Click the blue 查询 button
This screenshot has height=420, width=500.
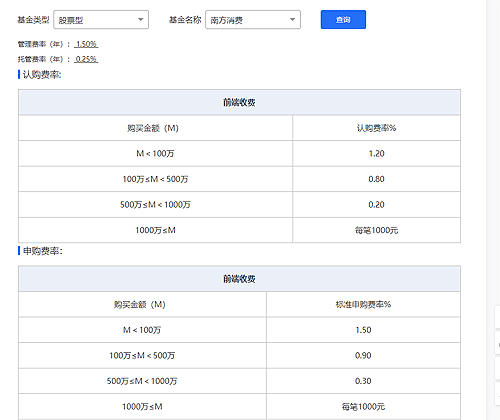(x=343, y=20)
